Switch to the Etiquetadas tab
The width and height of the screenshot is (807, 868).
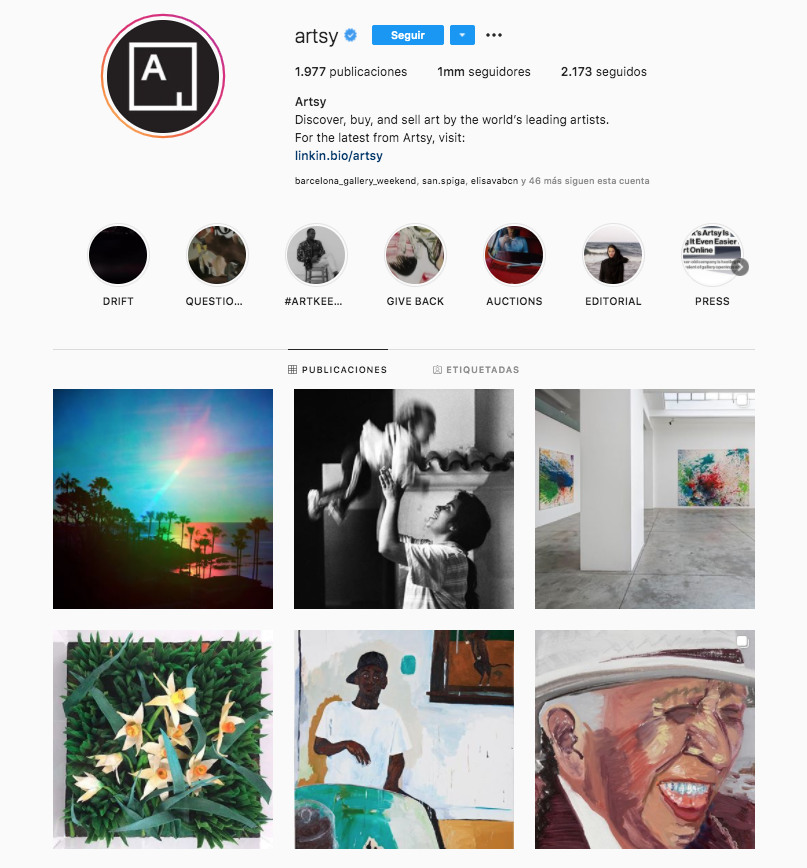point(476,369)
